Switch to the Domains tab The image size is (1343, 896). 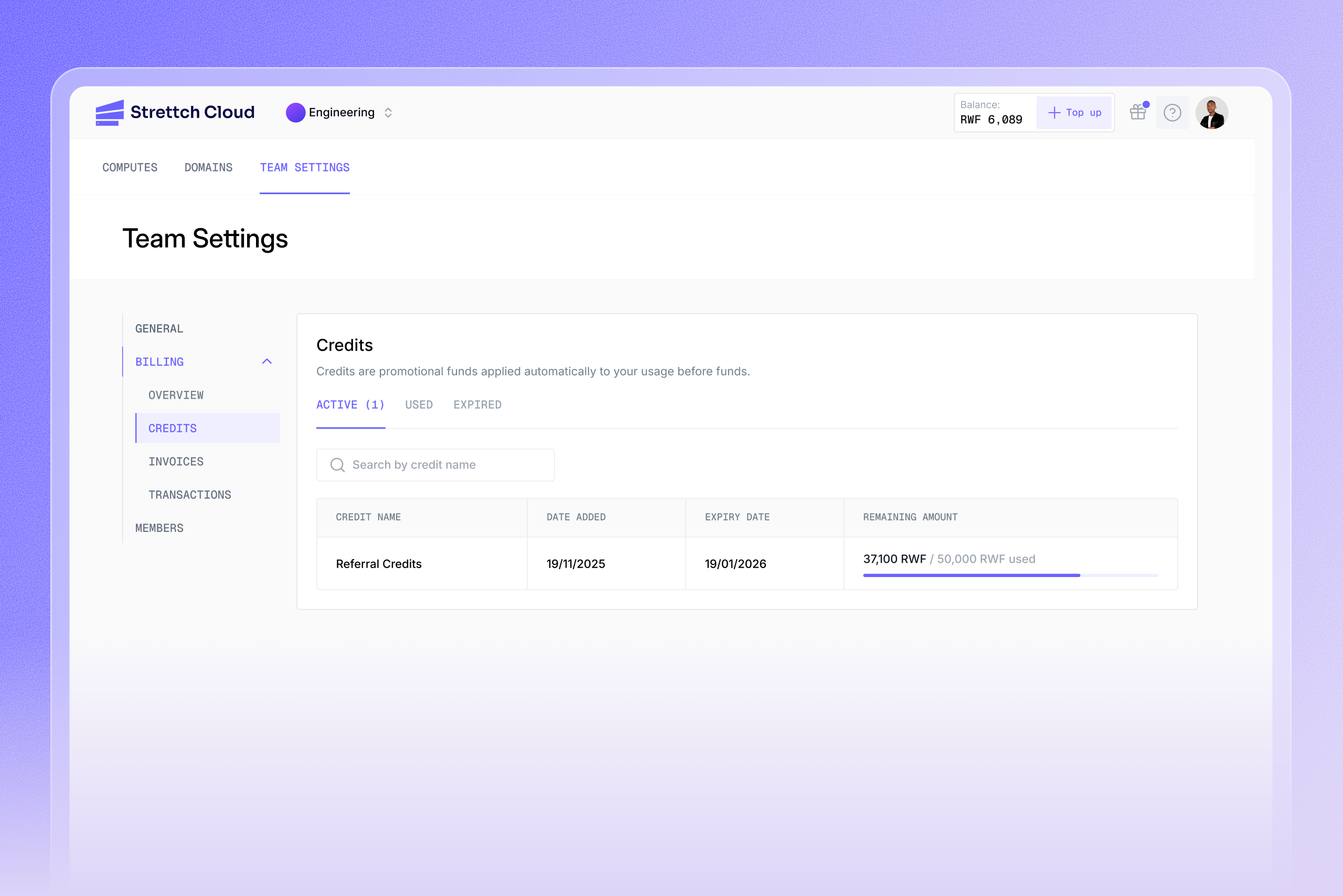click(208, 167)
